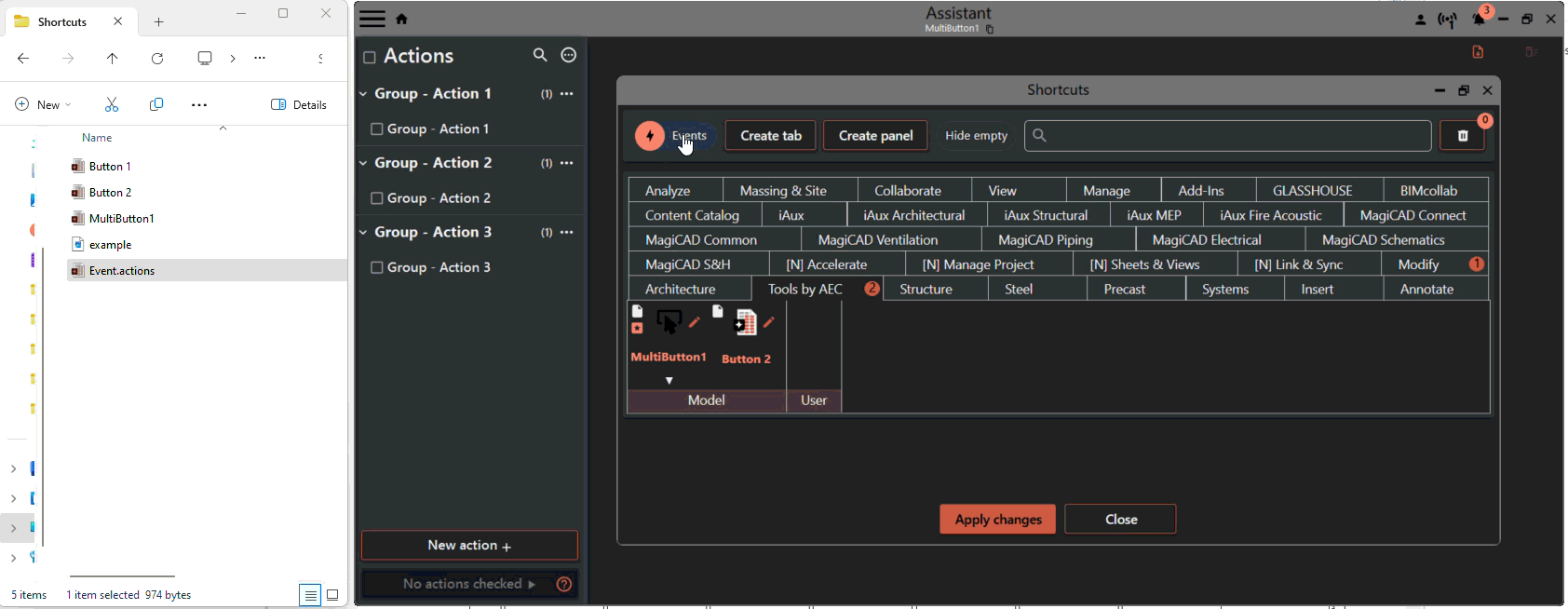Open the MagiCAD Piping tab

pos(1045,240)
